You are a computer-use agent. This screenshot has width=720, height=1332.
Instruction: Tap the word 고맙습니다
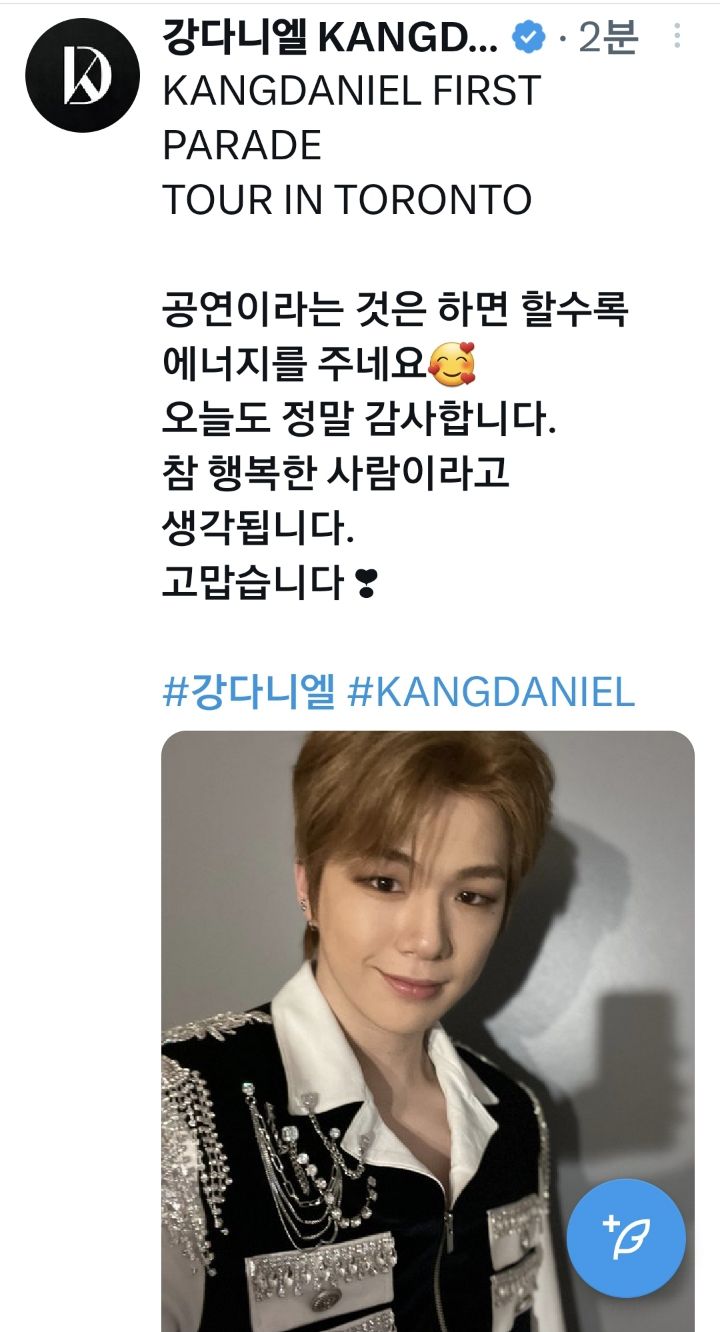coord(254,583)
